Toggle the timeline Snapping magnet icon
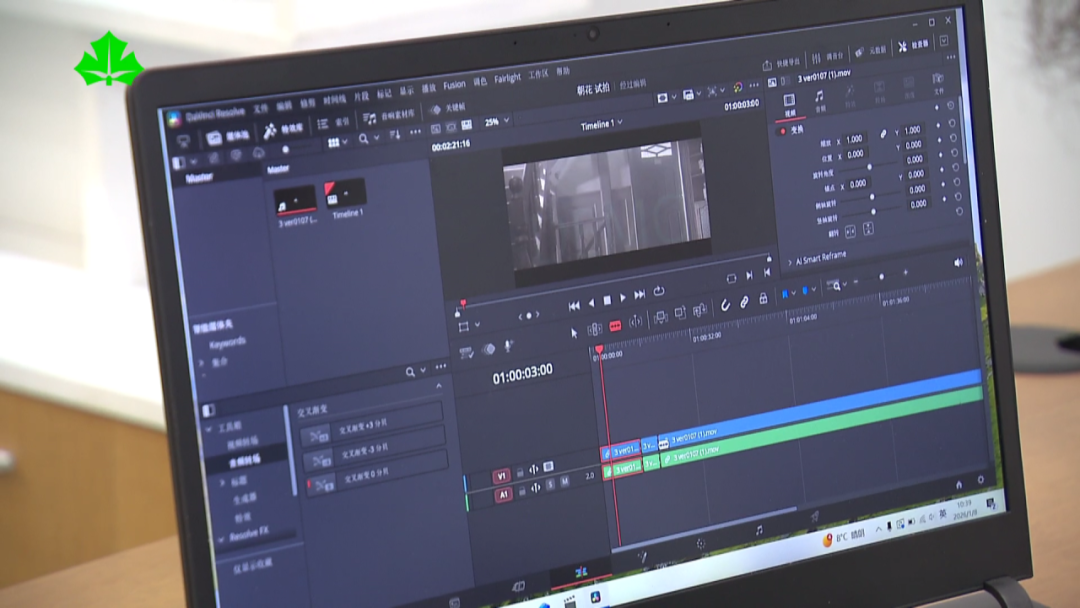 (724, 306)
